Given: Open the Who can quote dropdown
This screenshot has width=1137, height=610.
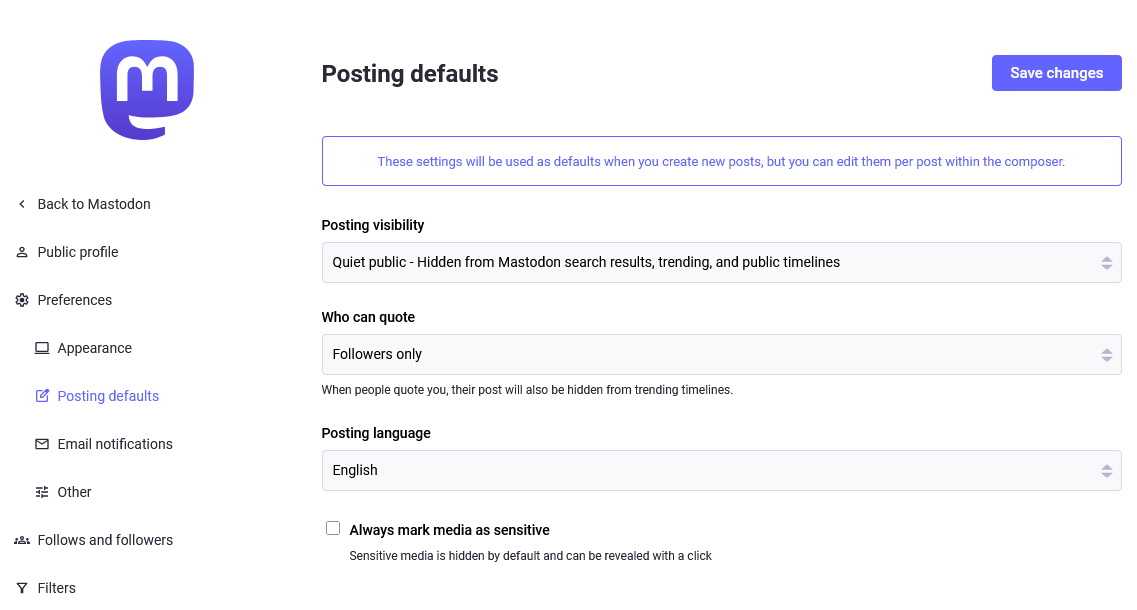Looking at the screenshot, I should pos(721,354).
